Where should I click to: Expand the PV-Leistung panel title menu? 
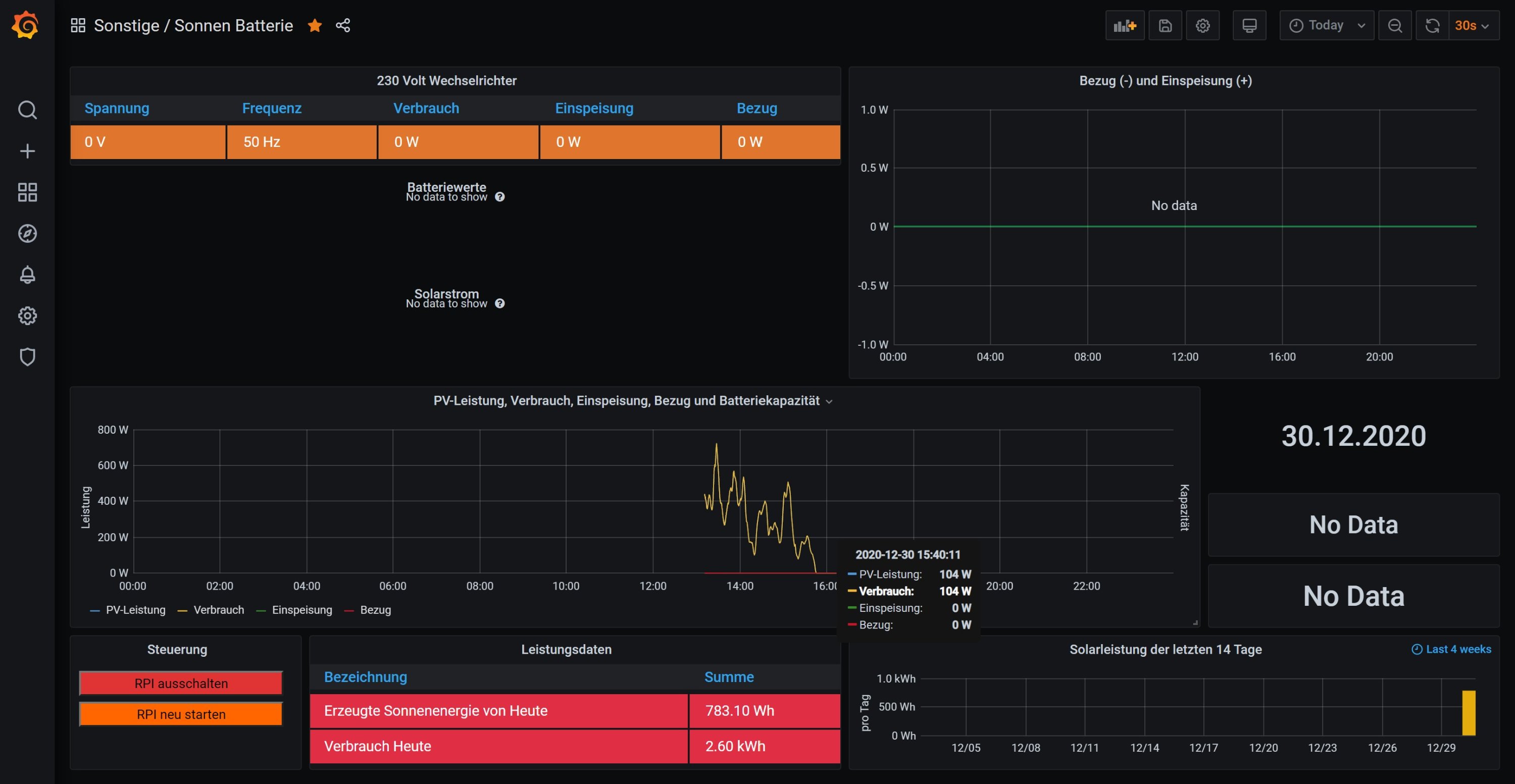coord(626,401)
